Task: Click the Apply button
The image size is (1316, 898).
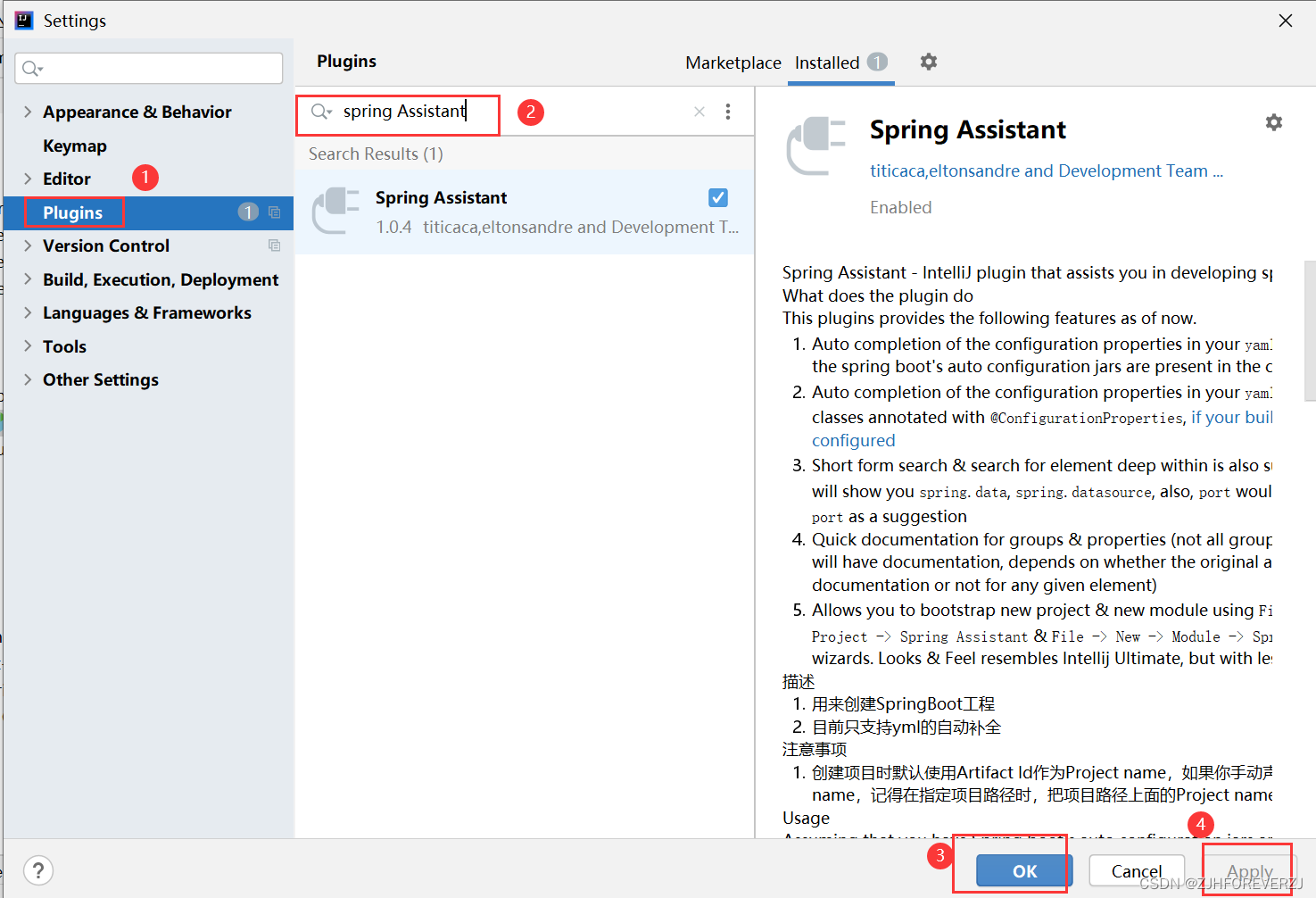Action: pyautogui.click(x=1249, y=870)
